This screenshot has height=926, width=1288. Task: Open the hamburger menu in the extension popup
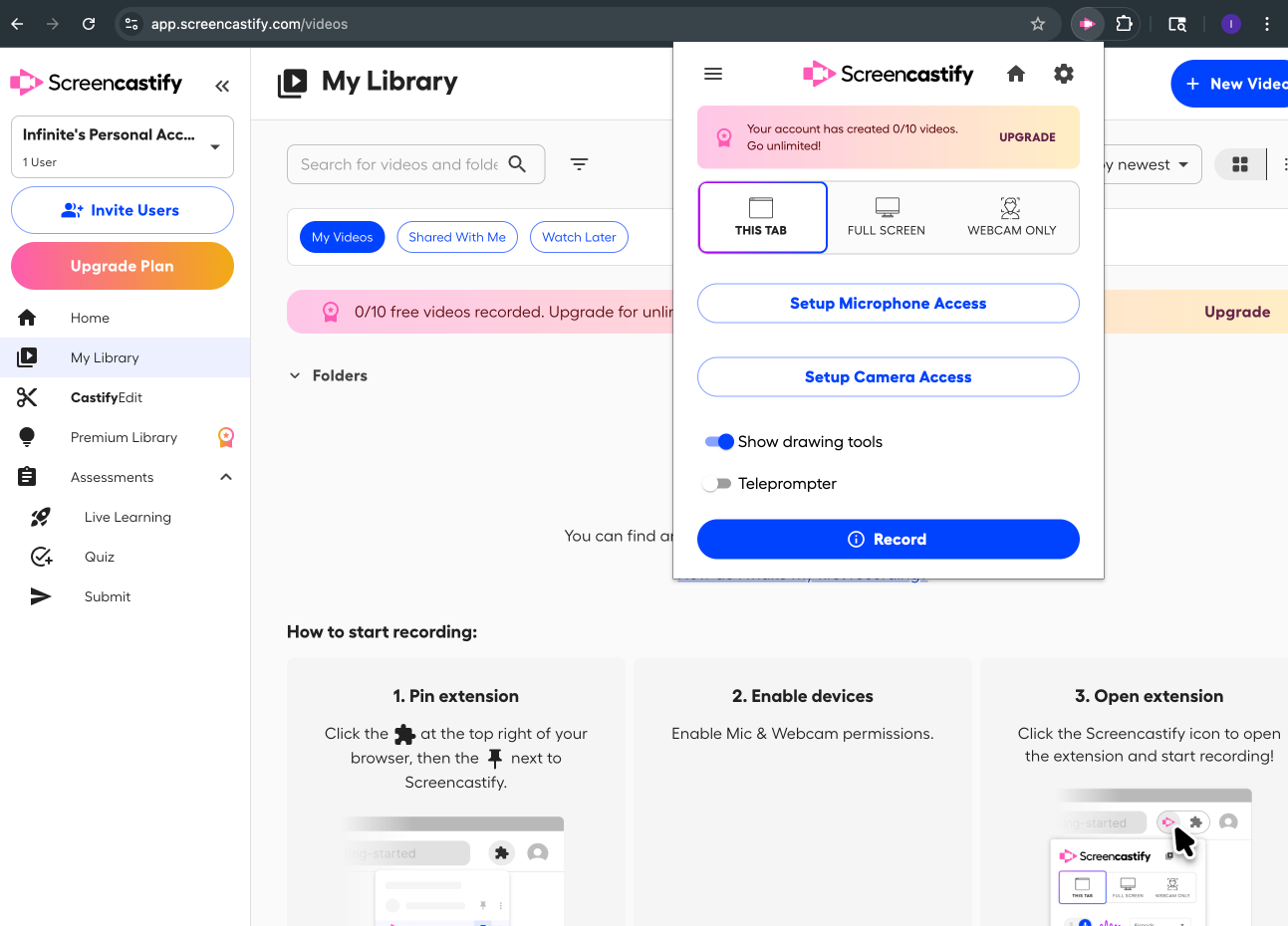tap(713, 73)
